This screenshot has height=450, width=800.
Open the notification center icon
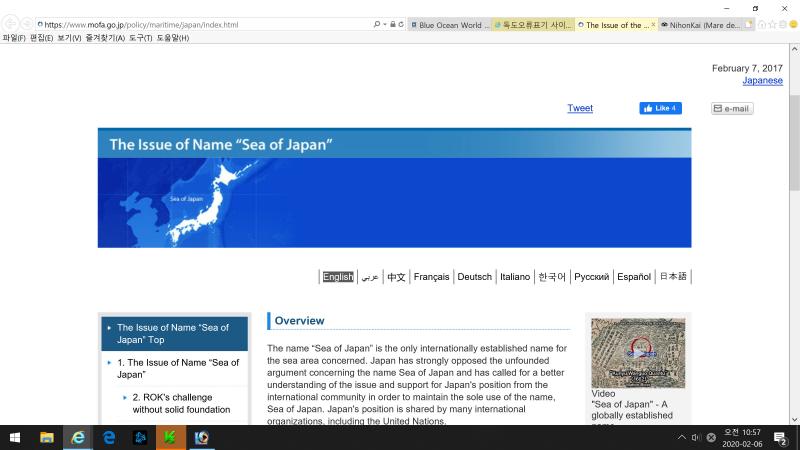779,437
